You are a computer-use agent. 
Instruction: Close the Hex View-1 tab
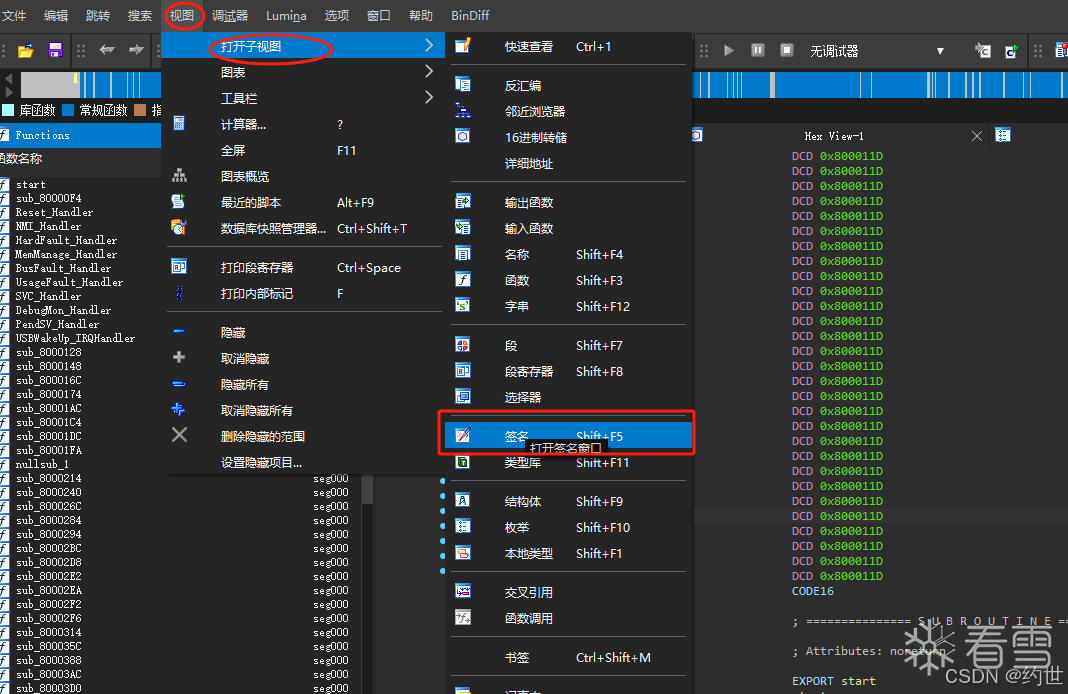point(977,136)
